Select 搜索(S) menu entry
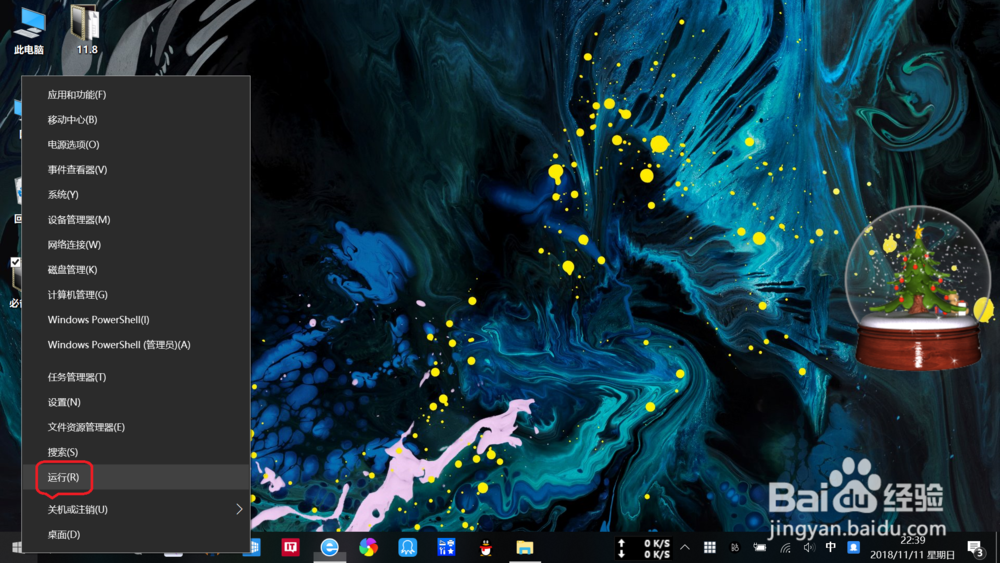The width and height of the screenshot is (1000, 563). click(x=136, y=452)
